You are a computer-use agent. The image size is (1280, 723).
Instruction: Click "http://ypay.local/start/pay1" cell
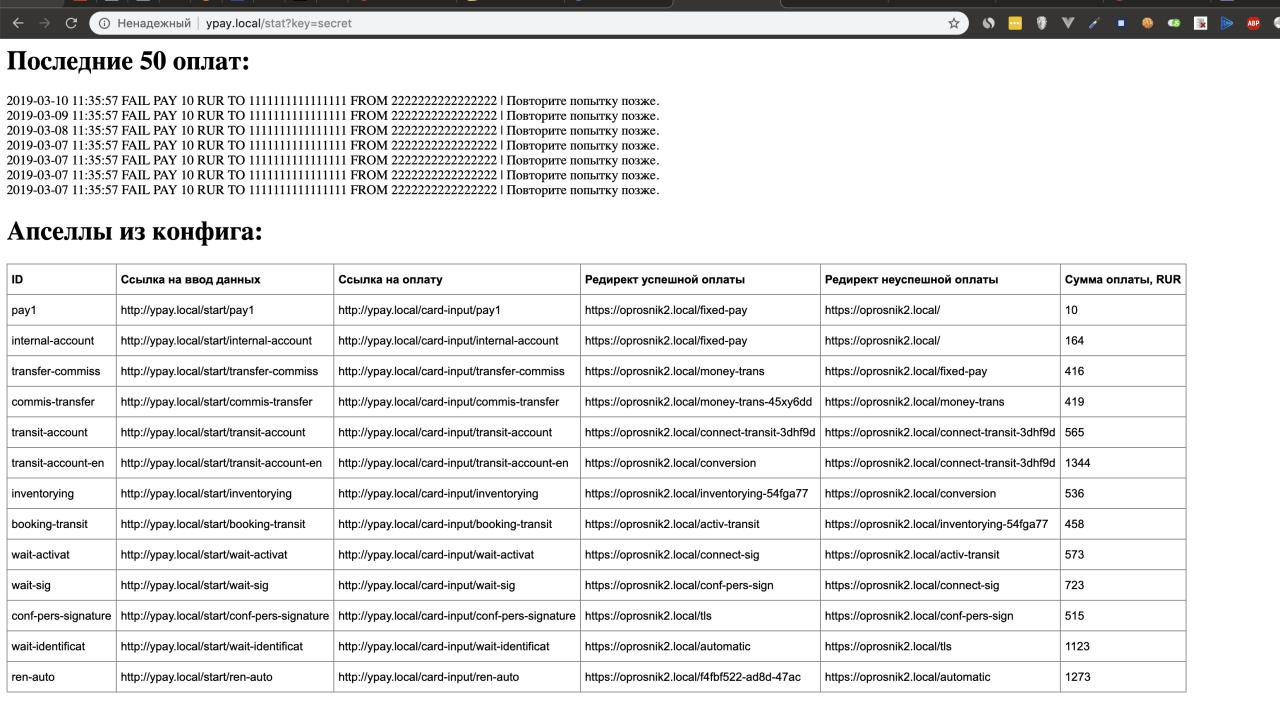coord(225,310)
